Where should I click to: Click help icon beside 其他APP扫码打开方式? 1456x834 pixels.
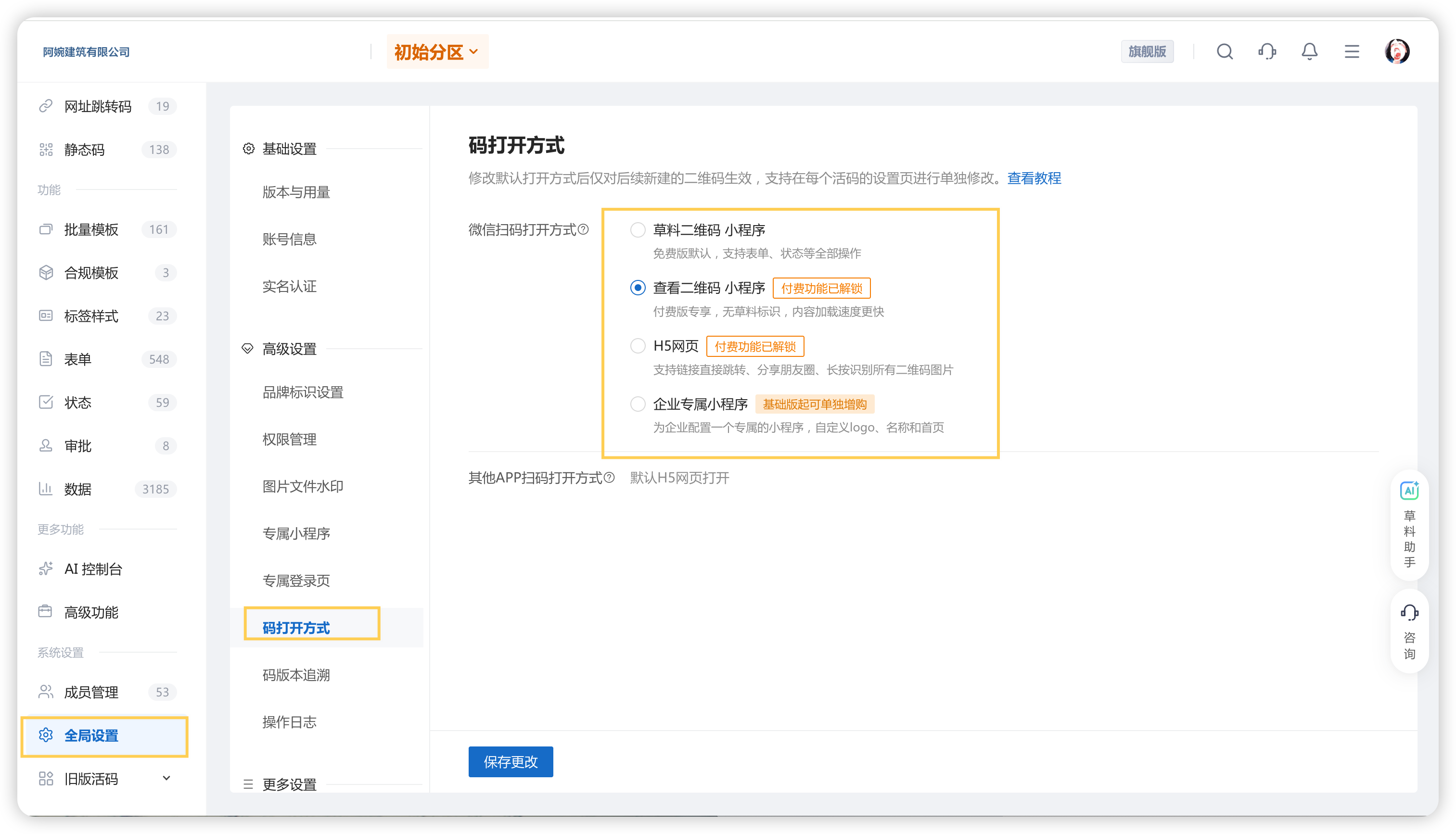click(609, 478)
